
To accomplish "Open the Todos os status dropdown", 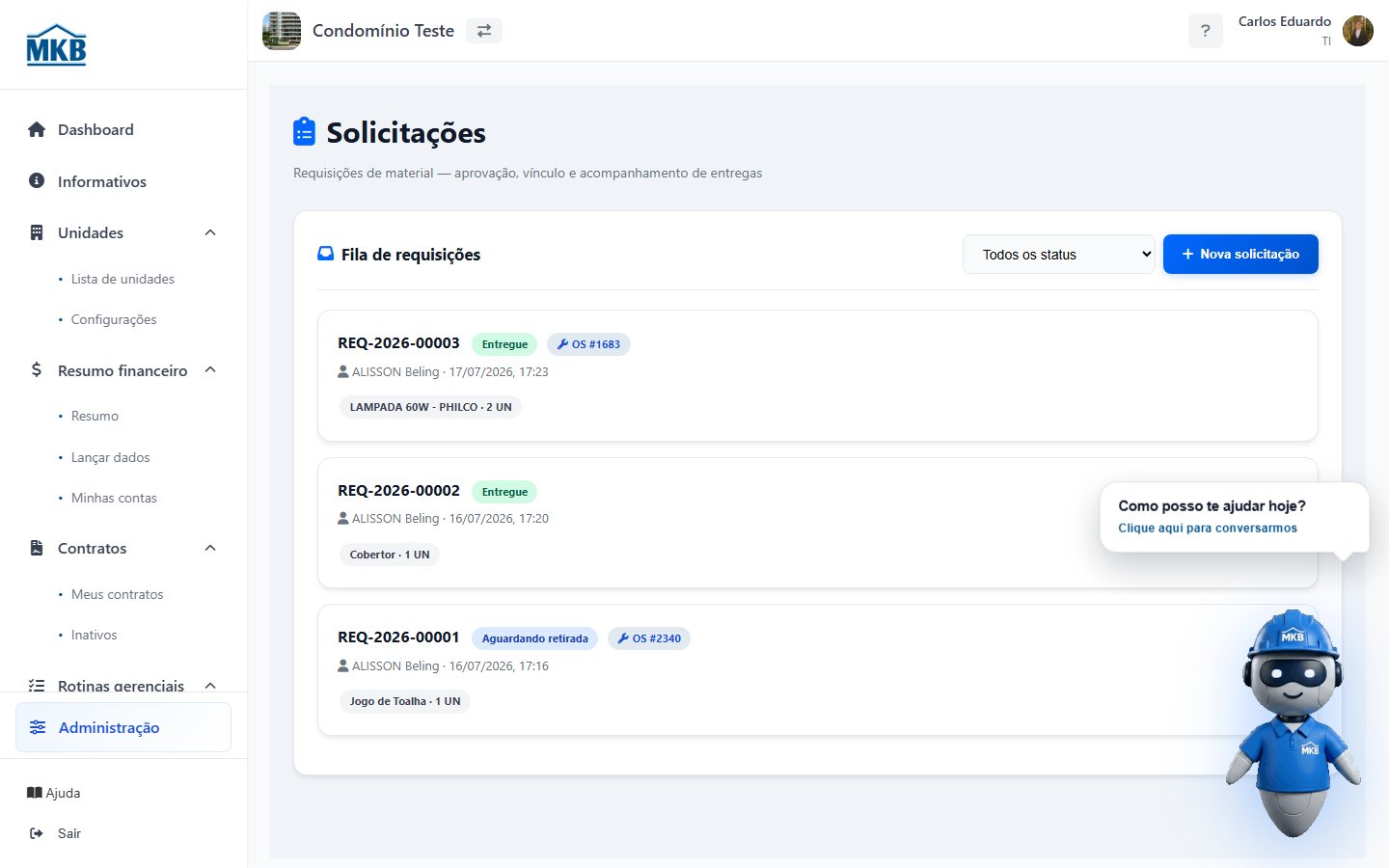I will pos(1058,255).
